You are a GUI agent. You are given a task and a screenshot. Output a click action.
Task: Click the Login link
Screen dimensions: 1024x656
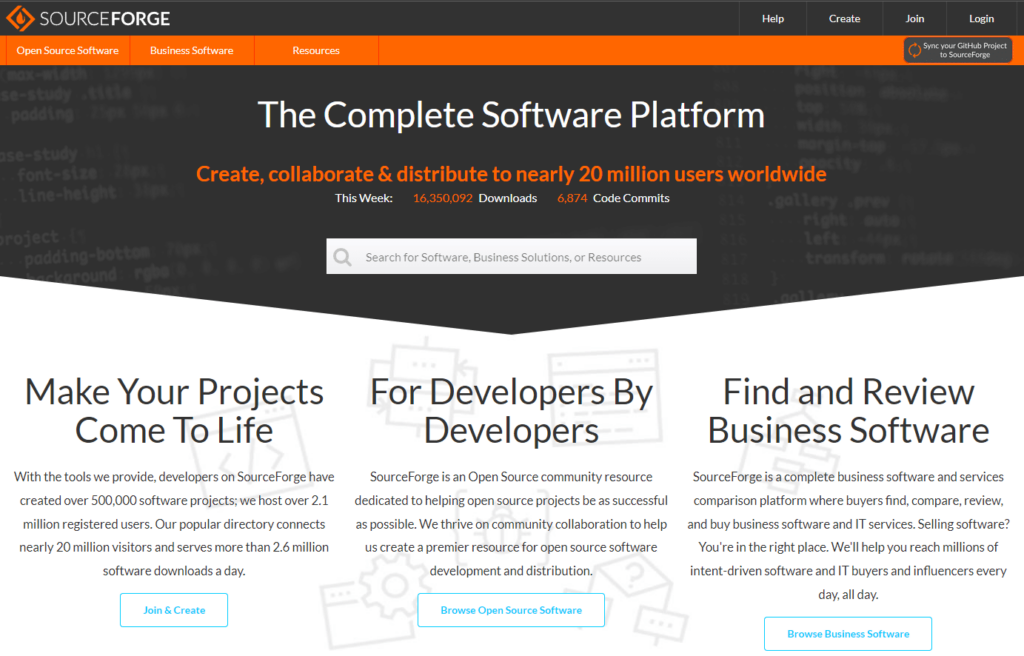coord(981,17)
